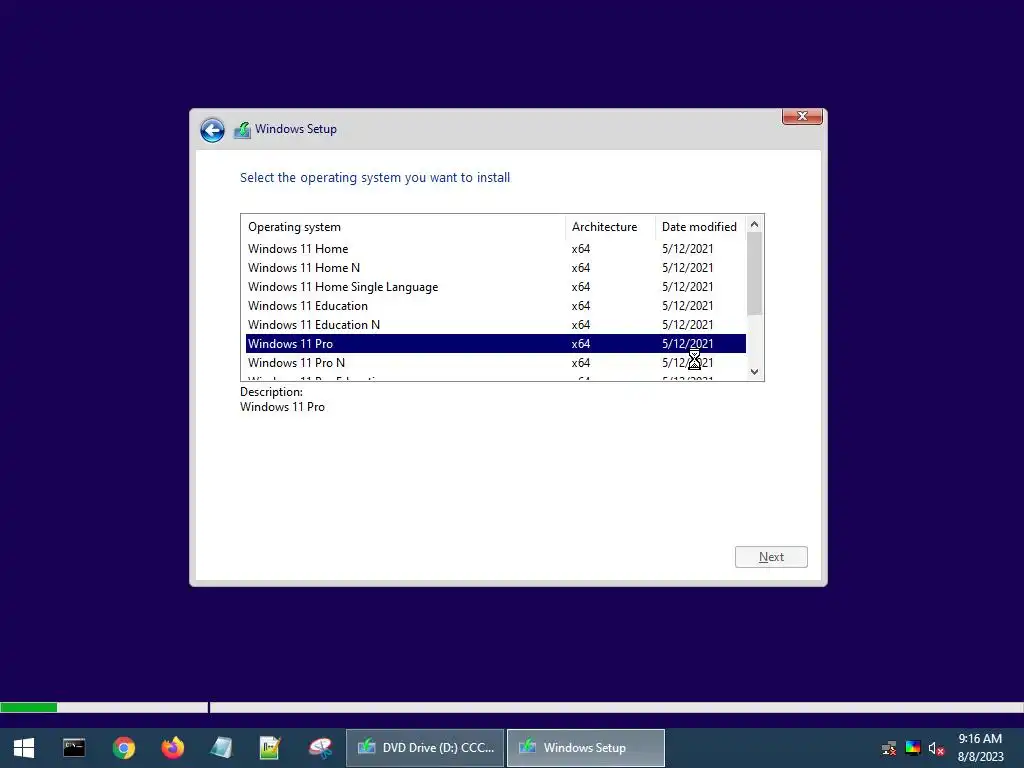Click the network tray icon

pos(889,748)
